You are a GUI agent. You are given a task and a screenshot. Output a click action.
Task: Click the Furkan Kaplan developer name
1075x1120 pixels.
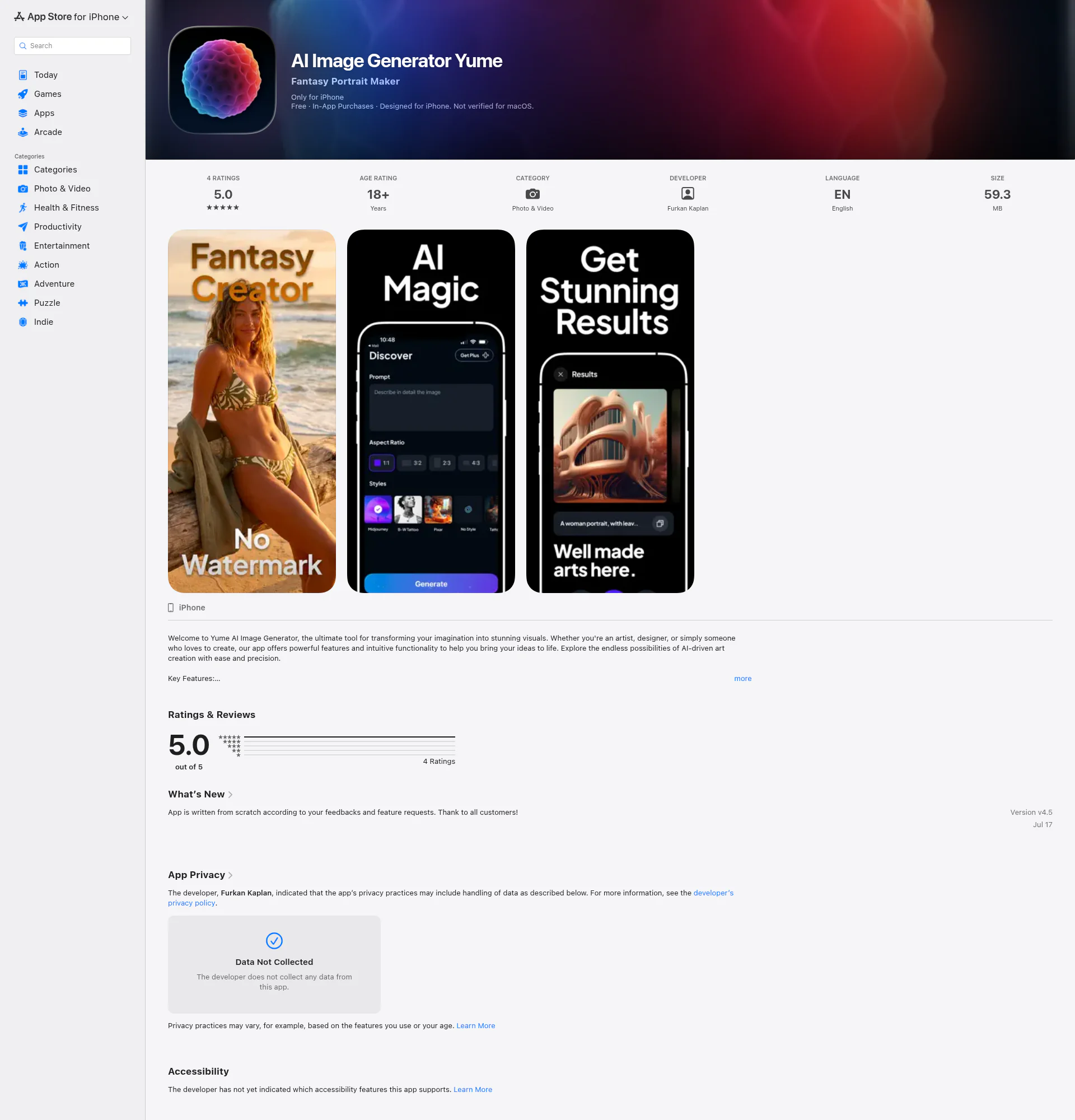click(x=688, y=208)
